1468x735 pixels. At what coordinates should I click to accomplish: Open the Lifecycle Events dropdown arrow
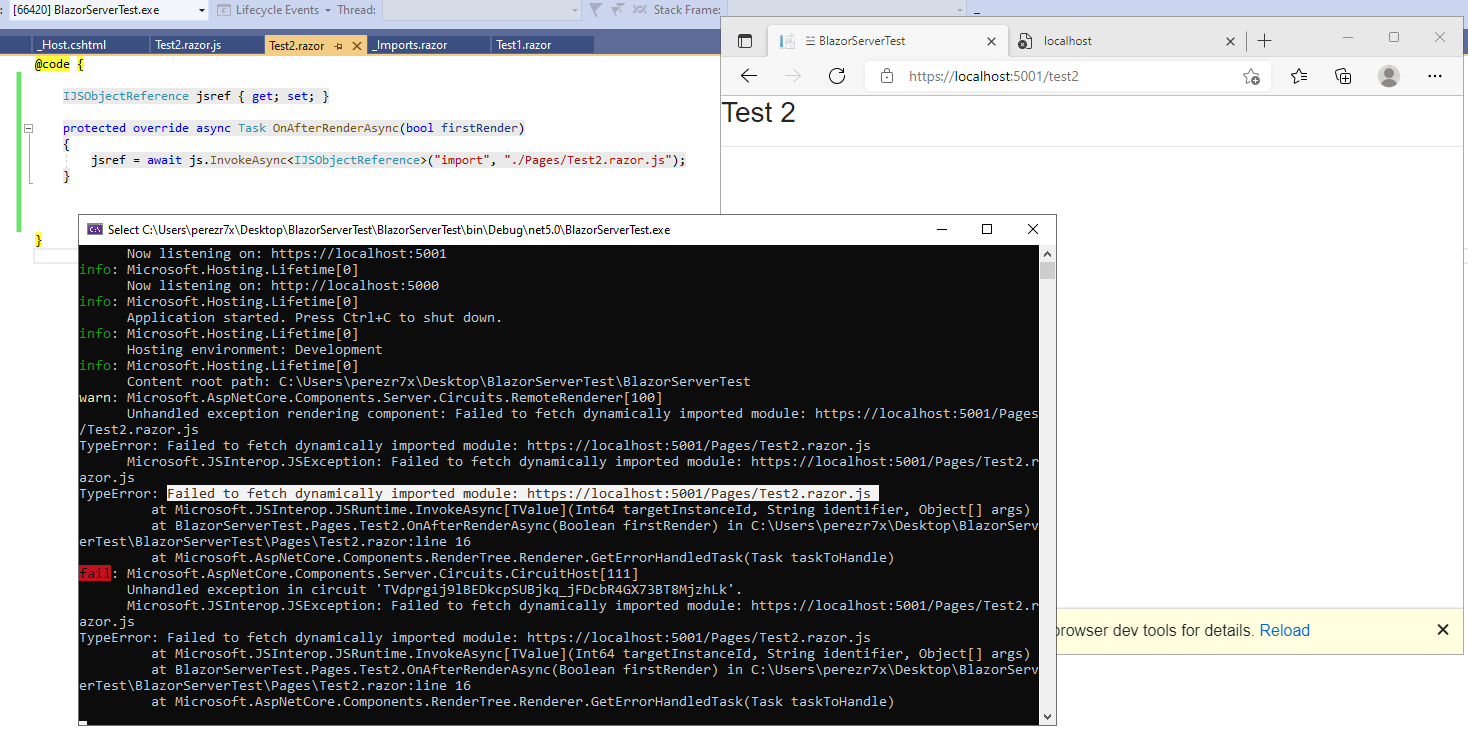point(327,10)
